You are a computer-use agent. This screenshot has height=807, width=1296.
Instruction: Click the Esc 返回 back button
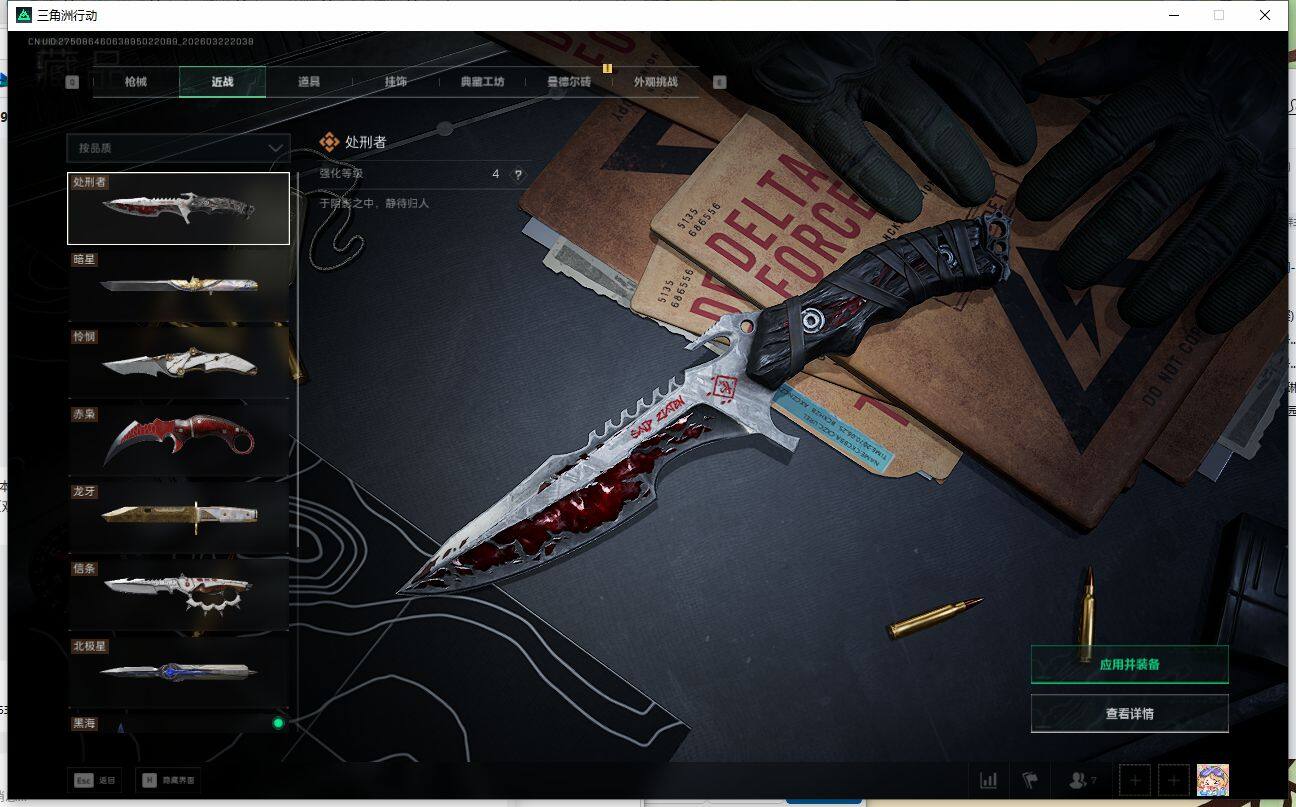click(94, 780)
